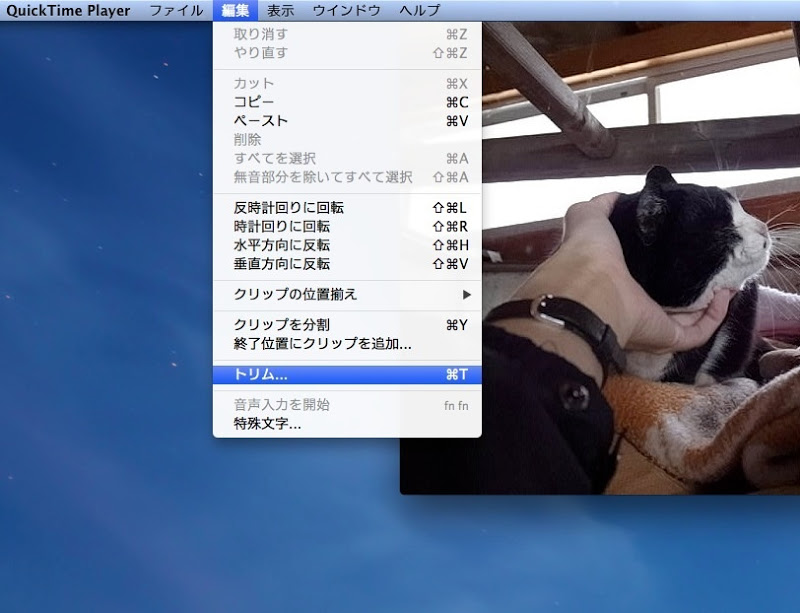Choose ペースト from the edit menu

(347, 121)
